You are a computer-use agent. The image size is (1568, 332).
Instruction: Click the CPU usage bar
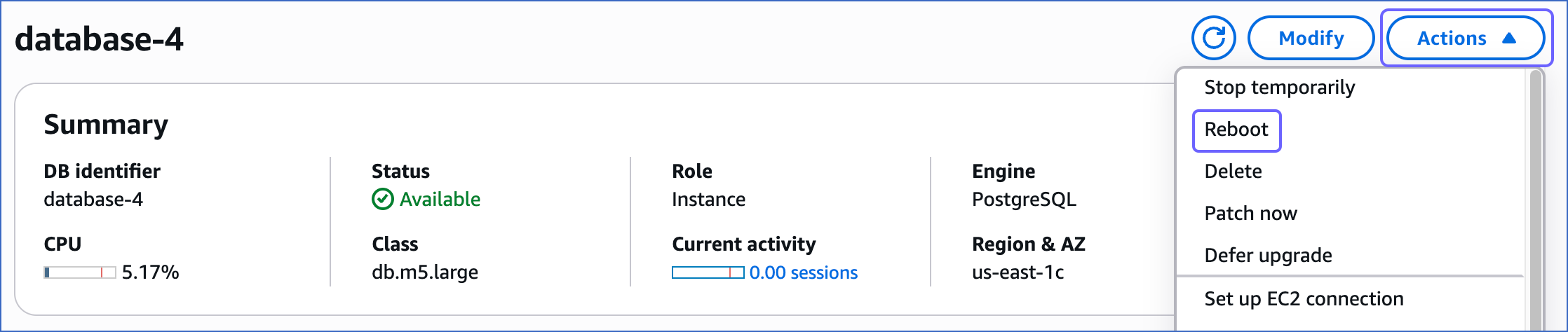click(79, 272)
